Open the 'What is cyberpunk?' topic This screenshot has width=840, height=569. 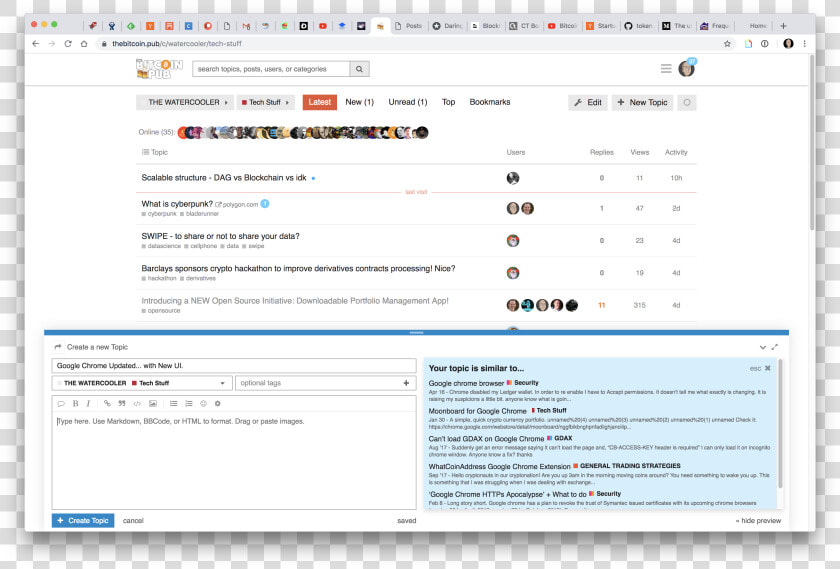pos(177,204)
